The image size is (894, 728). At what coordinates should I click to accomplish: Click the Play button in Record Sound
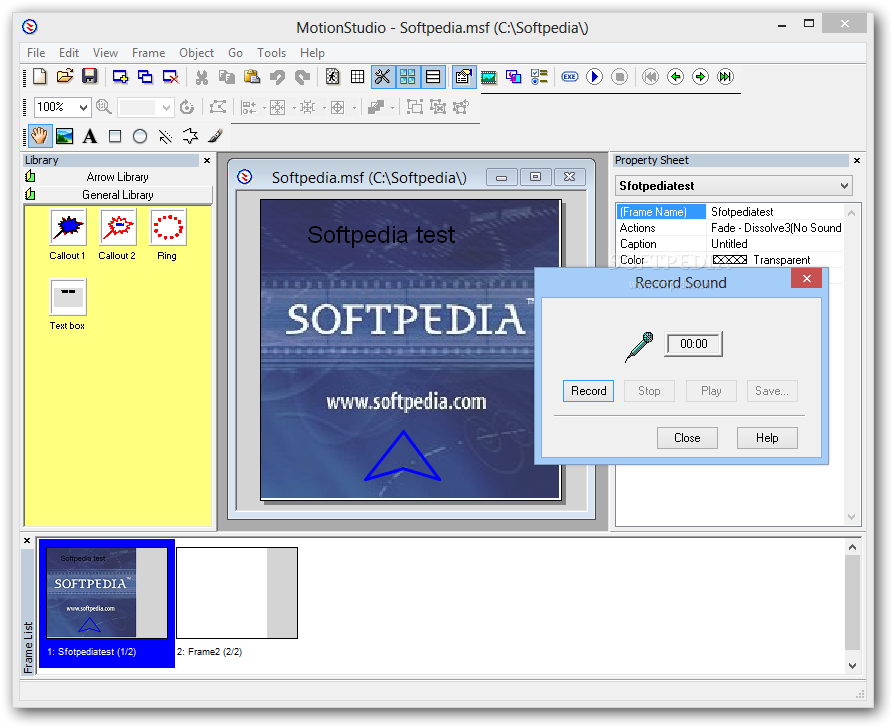tap(711, 391)
